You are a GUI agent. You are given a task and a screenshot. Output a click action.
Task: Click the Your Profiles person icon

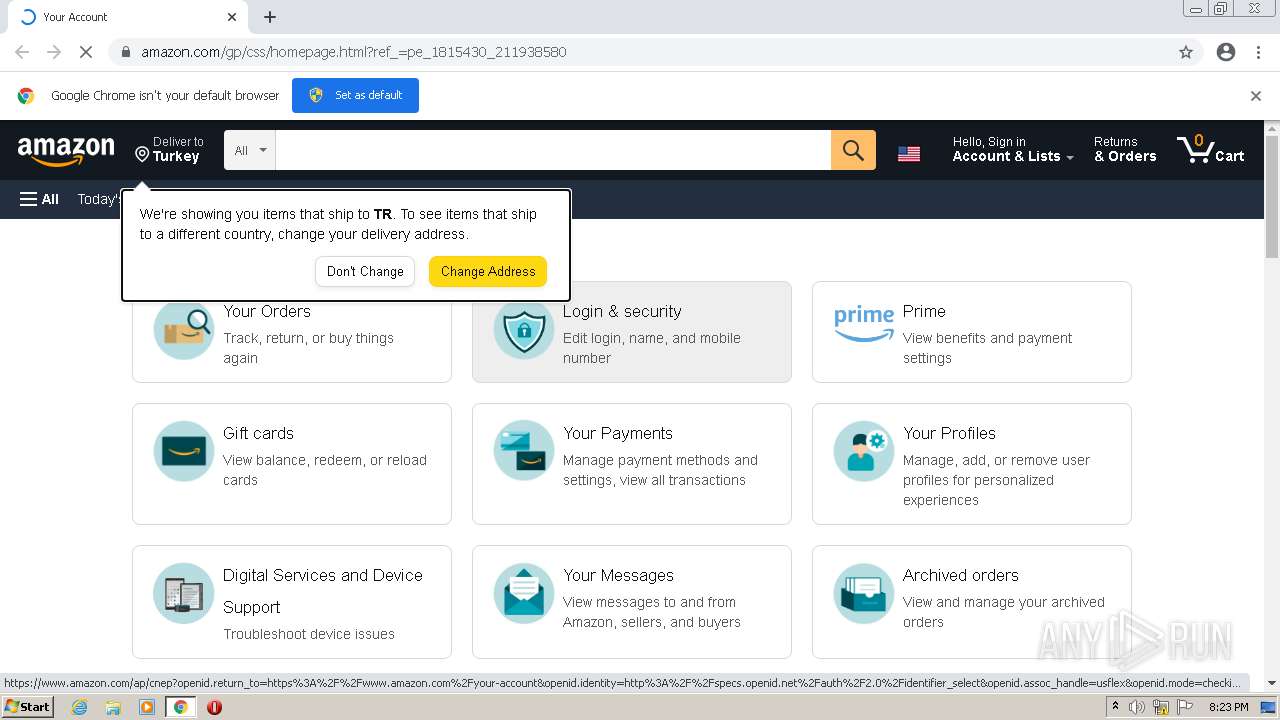[864, 451]
